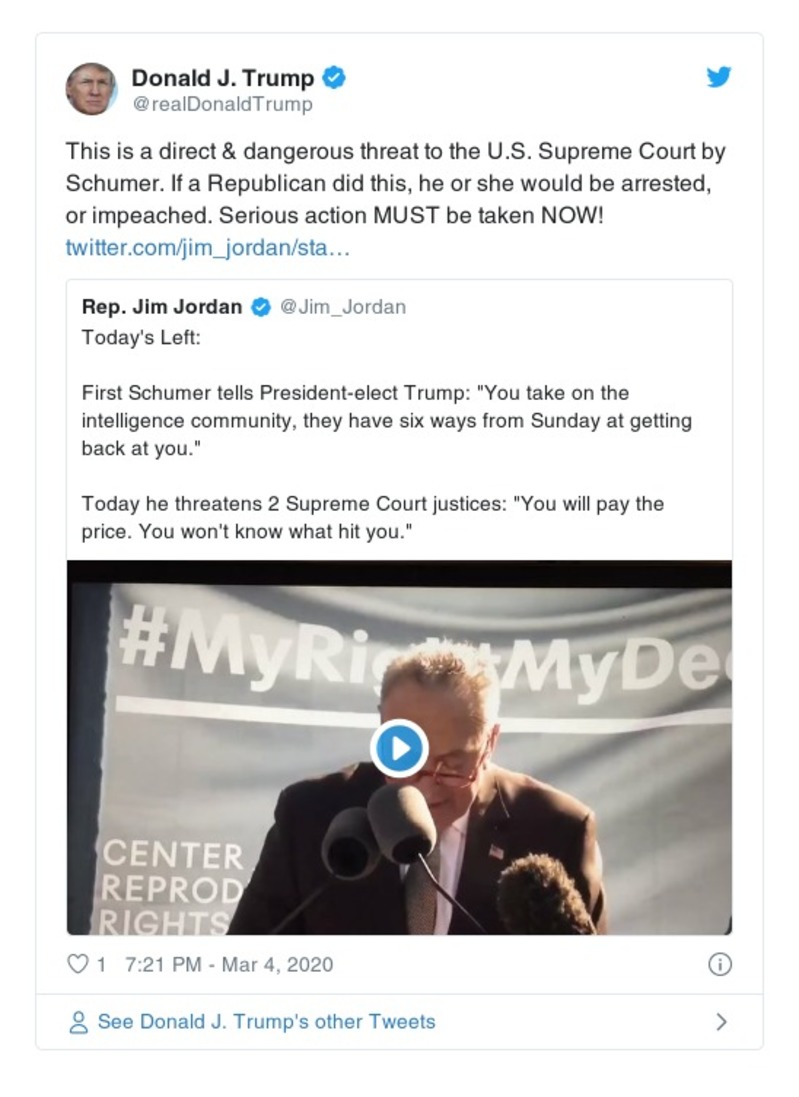
Task: Click the verified badge next to Rep. Jim Jordan
Action: [260, 307]
